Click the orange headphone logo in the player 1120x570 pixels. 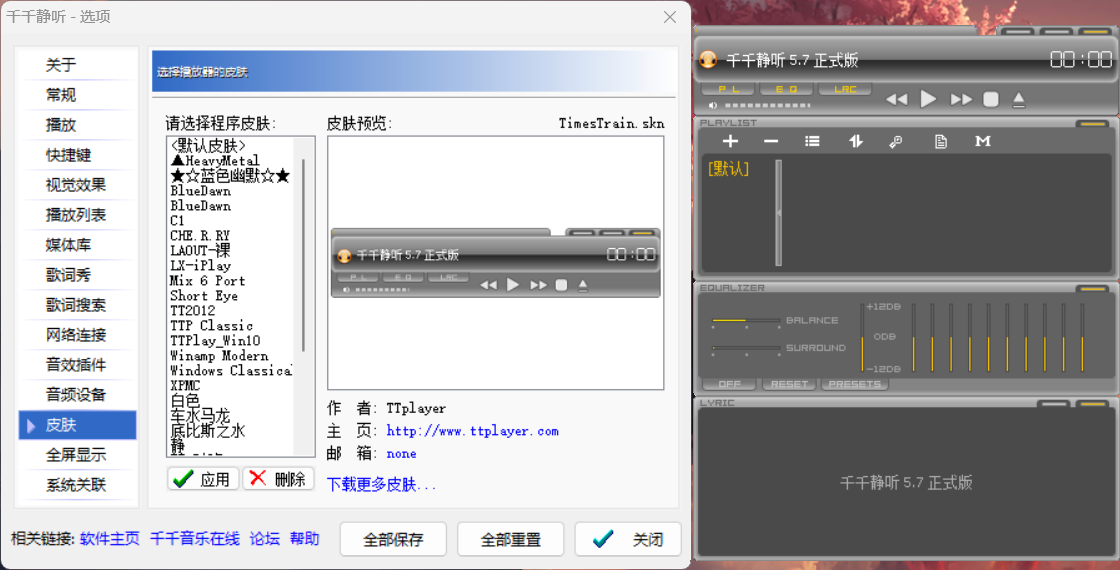coord(708,60)
